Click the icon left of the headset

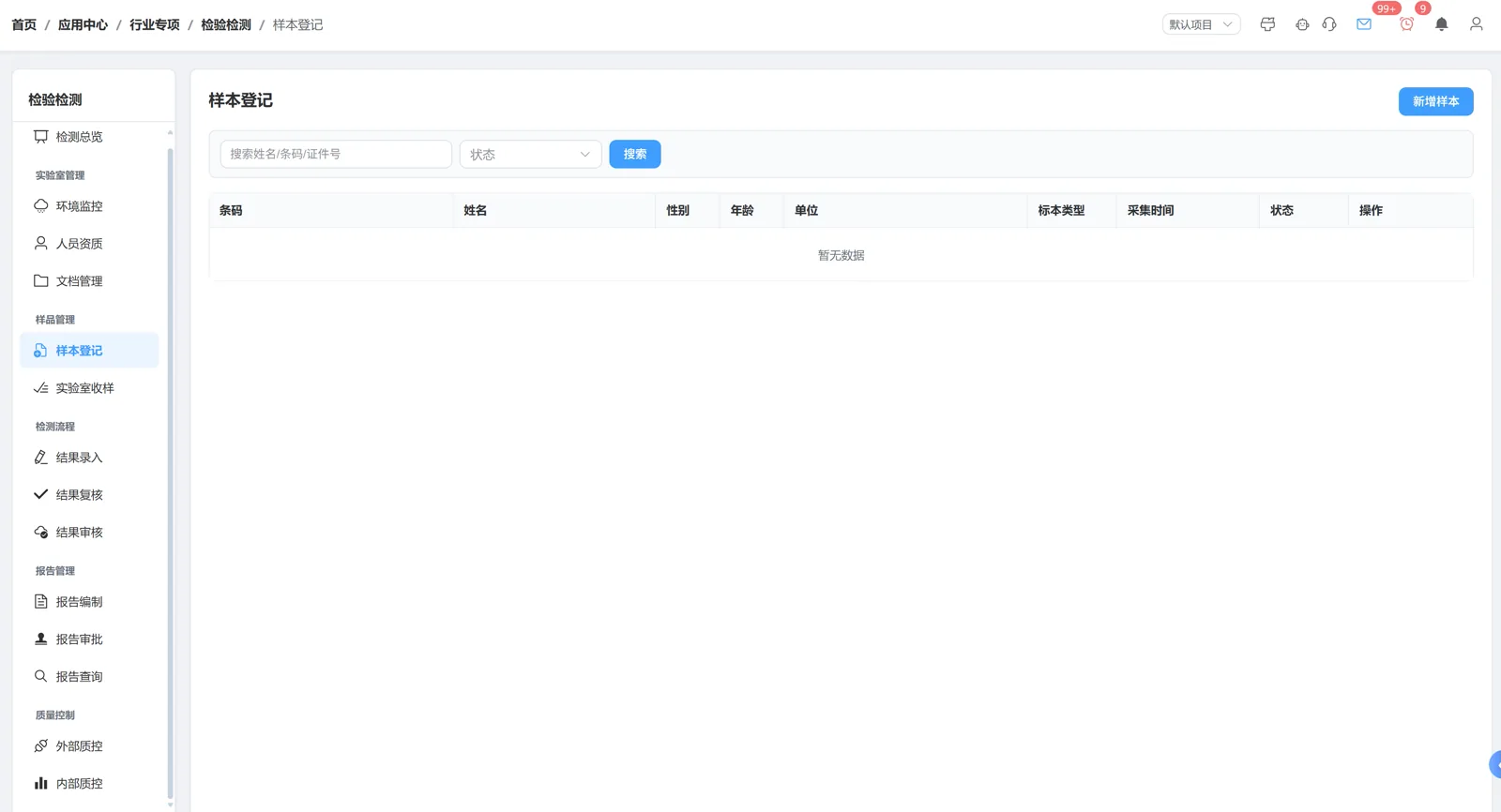pyautogui.click(x=1302, y=24)
